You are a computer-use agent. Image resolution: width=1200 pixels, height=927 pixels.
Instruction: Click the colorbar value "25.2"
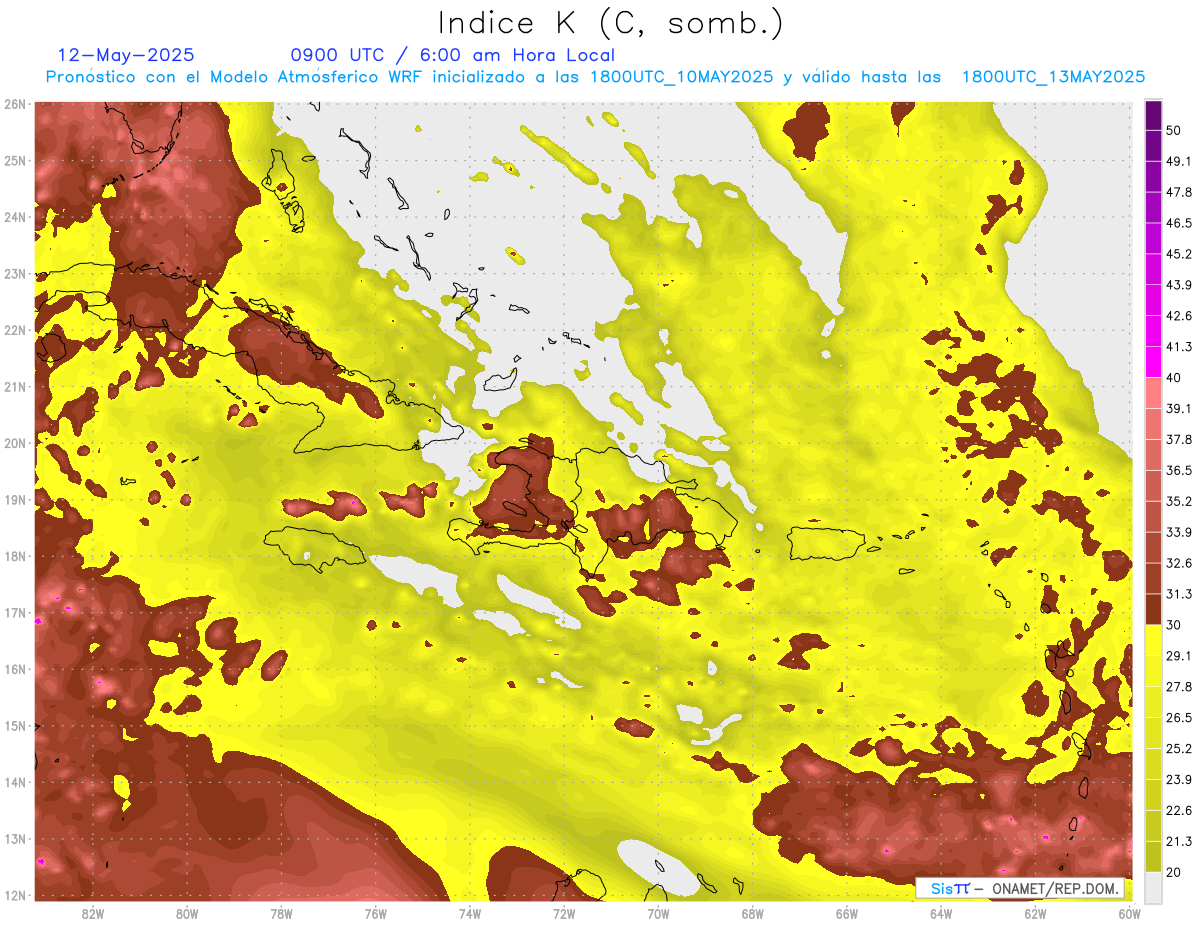pyautogui.click(x=1178, y=748)
